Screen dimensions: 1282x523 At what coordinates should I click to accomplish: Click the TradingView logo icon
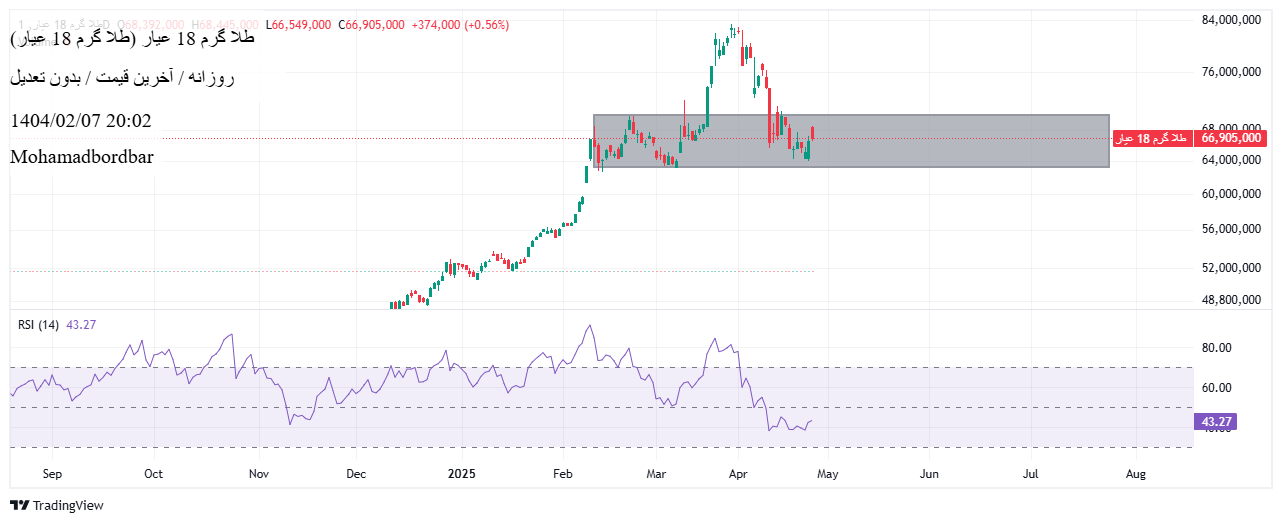(x=19, y=505)
